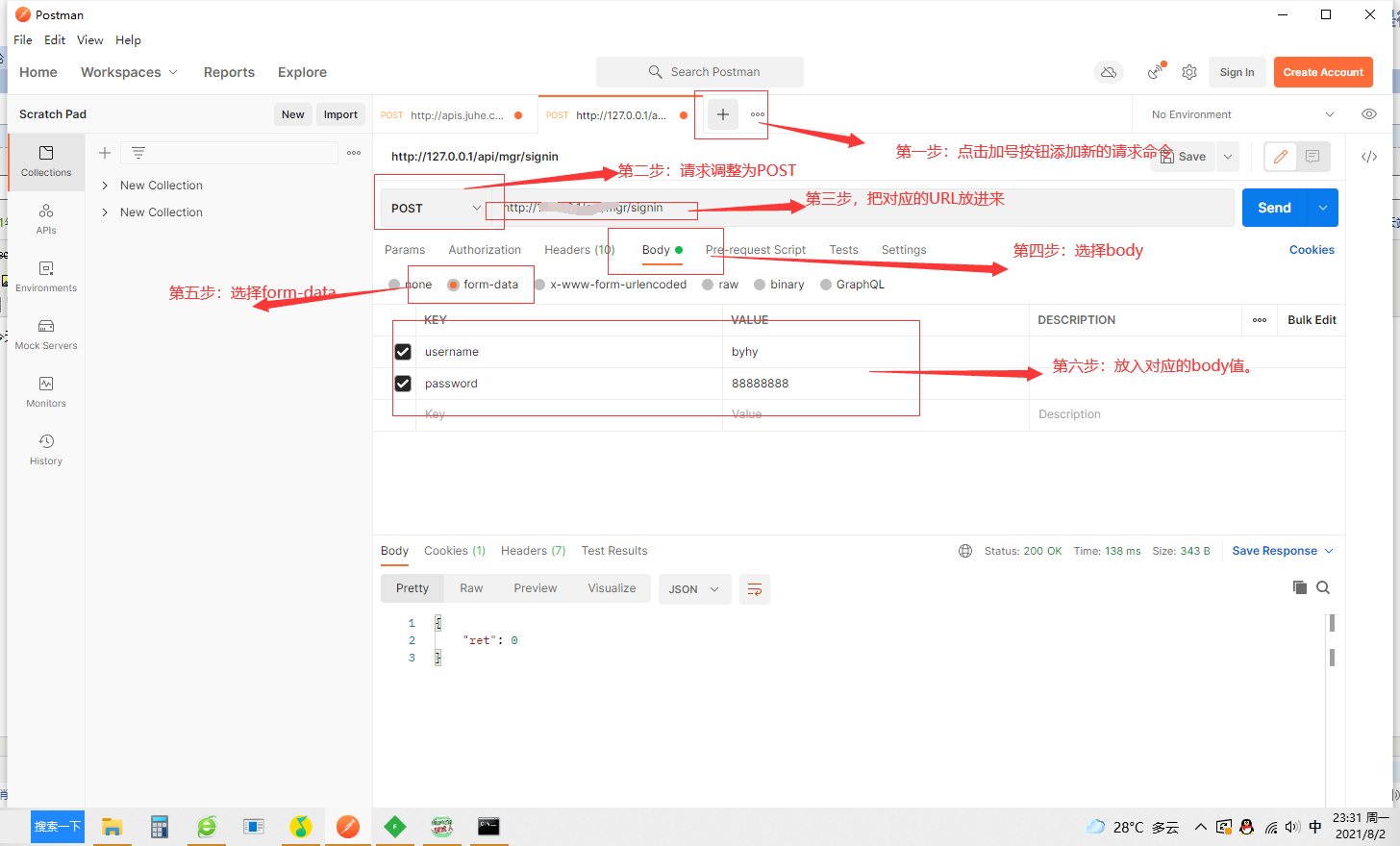The image size is (1400, 846).
Task: Select the x-www-form-urlencoded radio
Action: (x=539, y=285)
